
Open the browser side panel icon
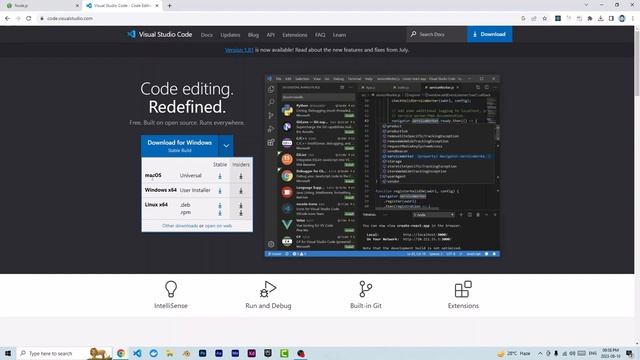(611, 18)
